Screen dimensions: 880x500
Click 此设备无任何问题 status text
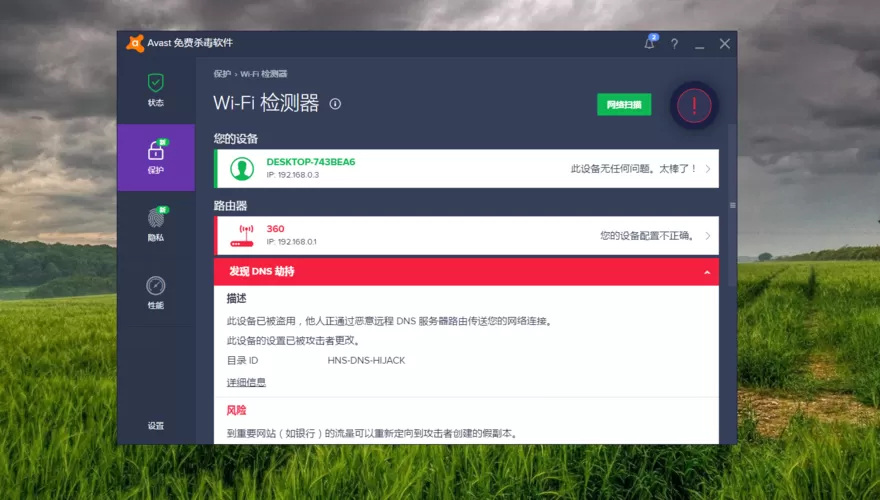(633, 168)
